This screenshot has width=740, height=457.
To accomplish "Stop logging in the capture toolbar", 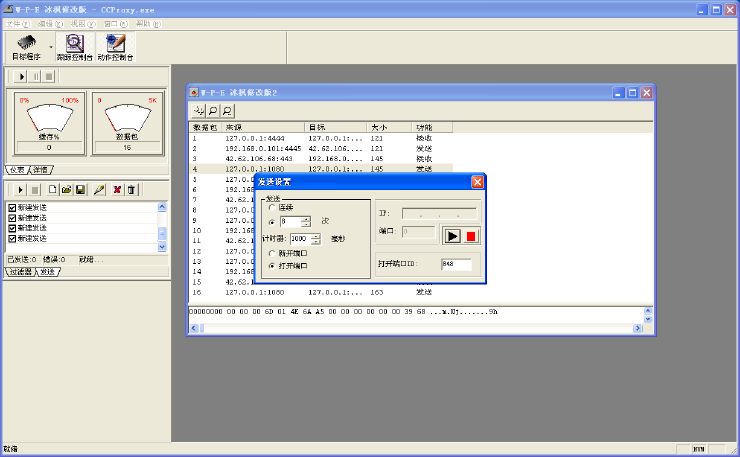I will [49, 76].
